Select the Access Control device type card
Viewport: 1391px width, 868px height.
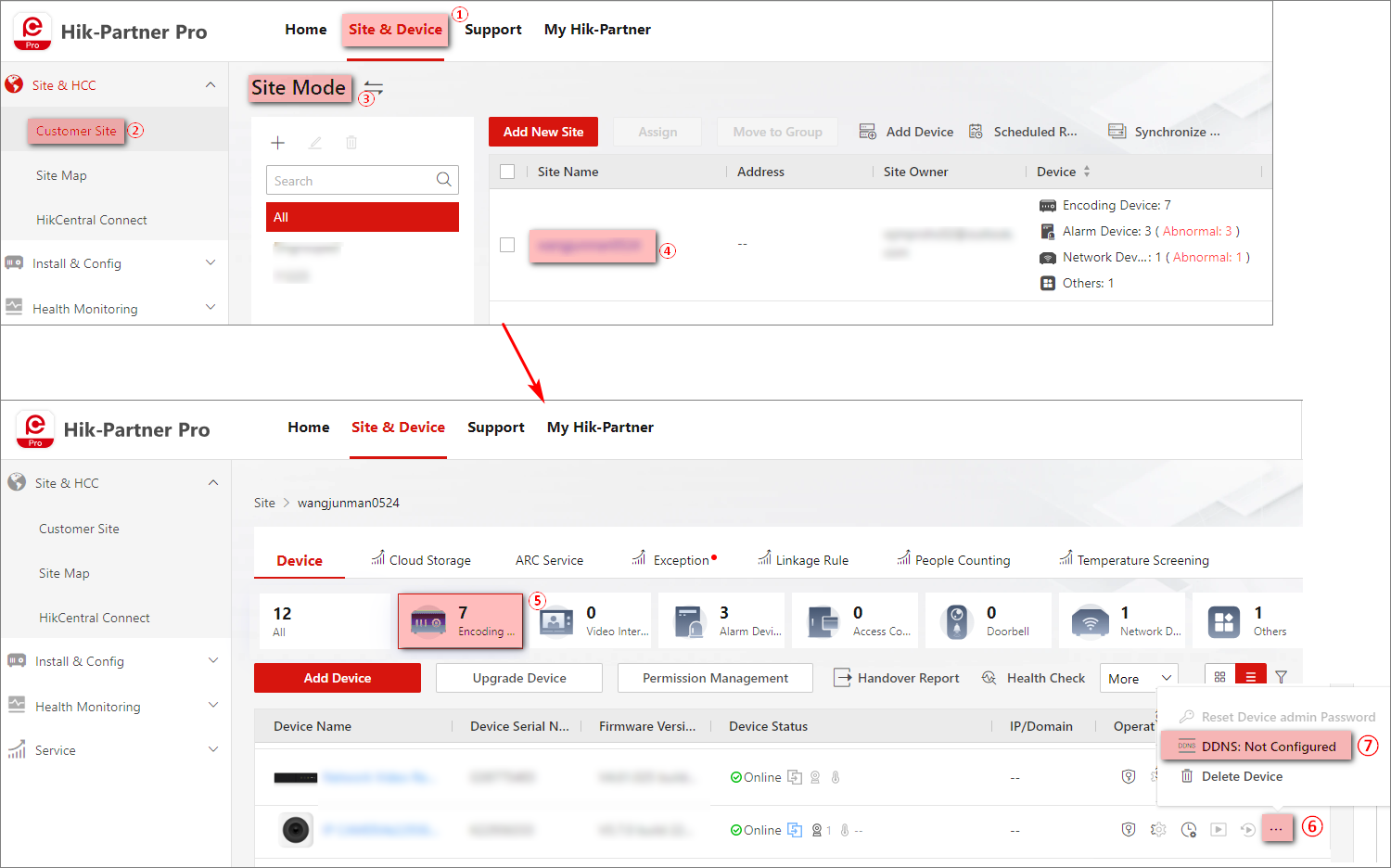855,621
